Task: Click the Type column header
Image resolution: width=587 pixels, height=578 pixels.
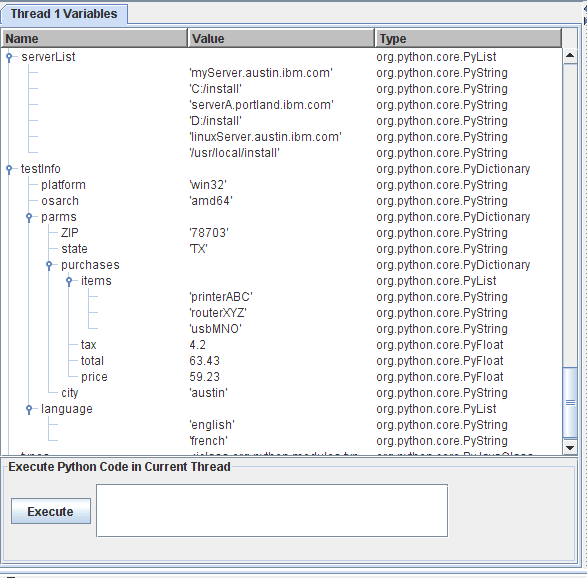Action: click(x=468, y=39)
